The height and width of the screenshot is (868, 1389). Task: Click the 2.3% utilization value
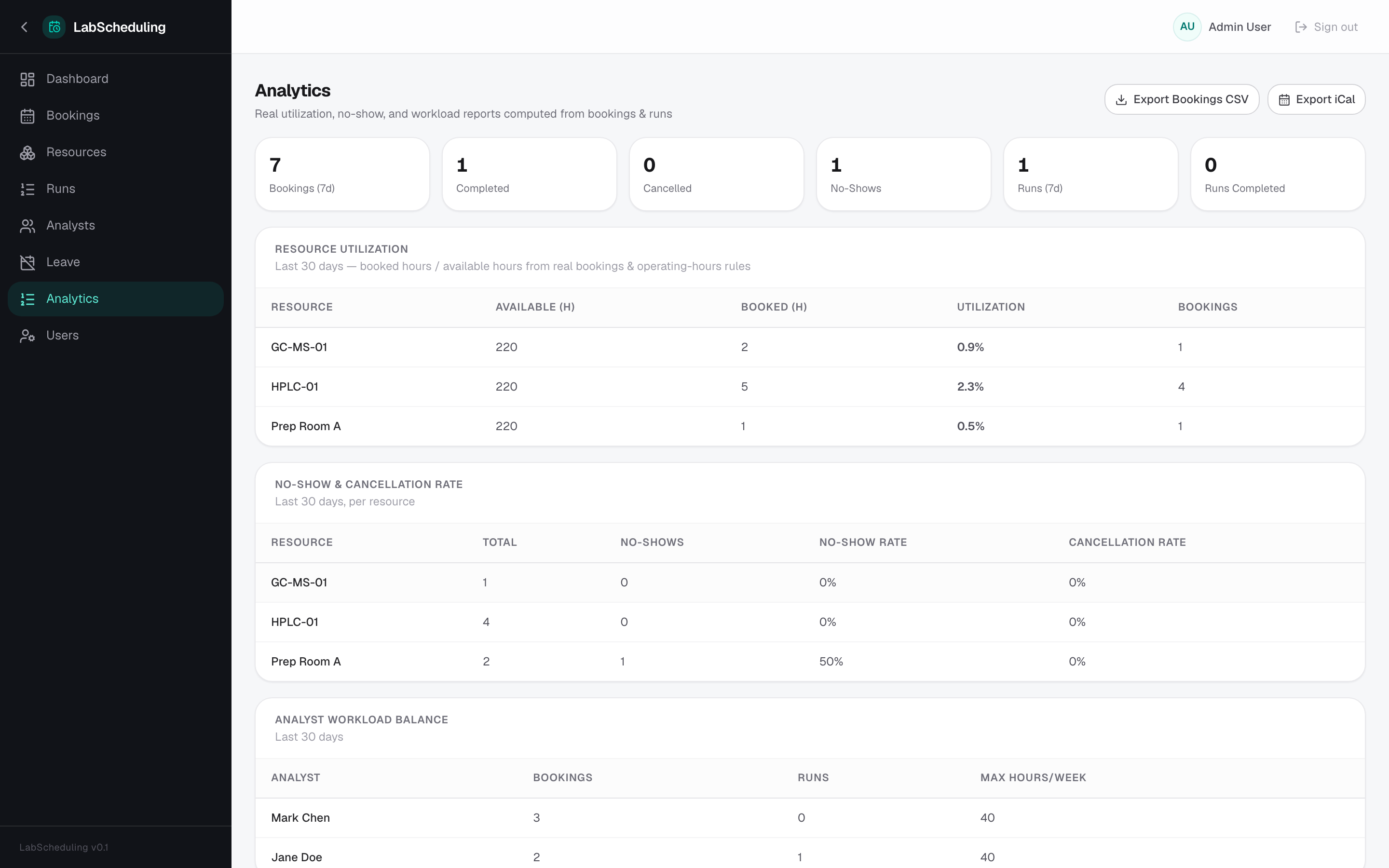970,387
